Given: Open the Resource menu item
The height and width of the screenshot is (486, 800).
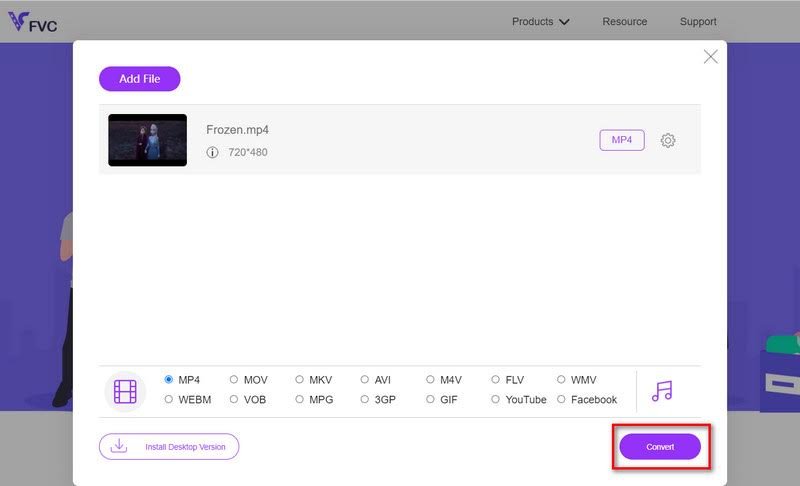Looking at the screenshot, I should click(624, 21).
